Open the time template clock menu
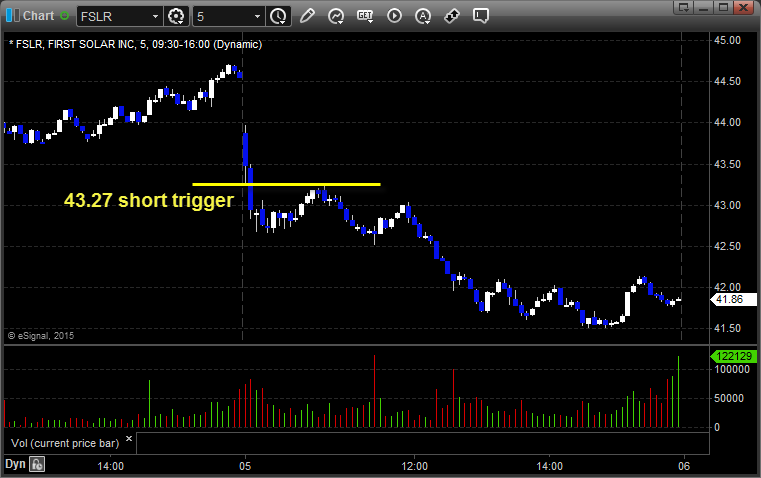The width and height of the screenshot is (761, 478). tap(279, 16)
